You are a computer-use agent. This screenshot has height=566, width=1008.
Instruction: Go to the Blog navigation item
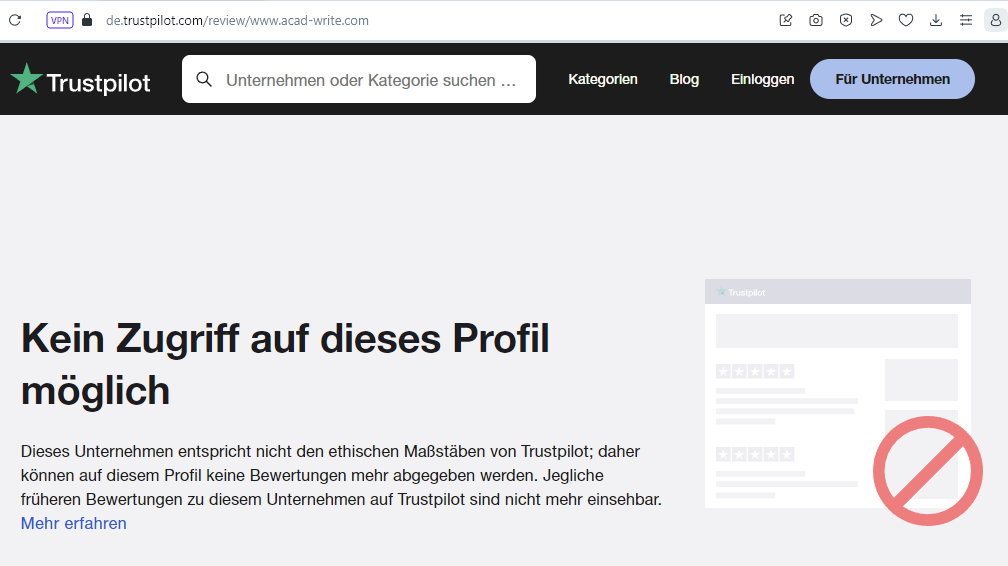684,79
